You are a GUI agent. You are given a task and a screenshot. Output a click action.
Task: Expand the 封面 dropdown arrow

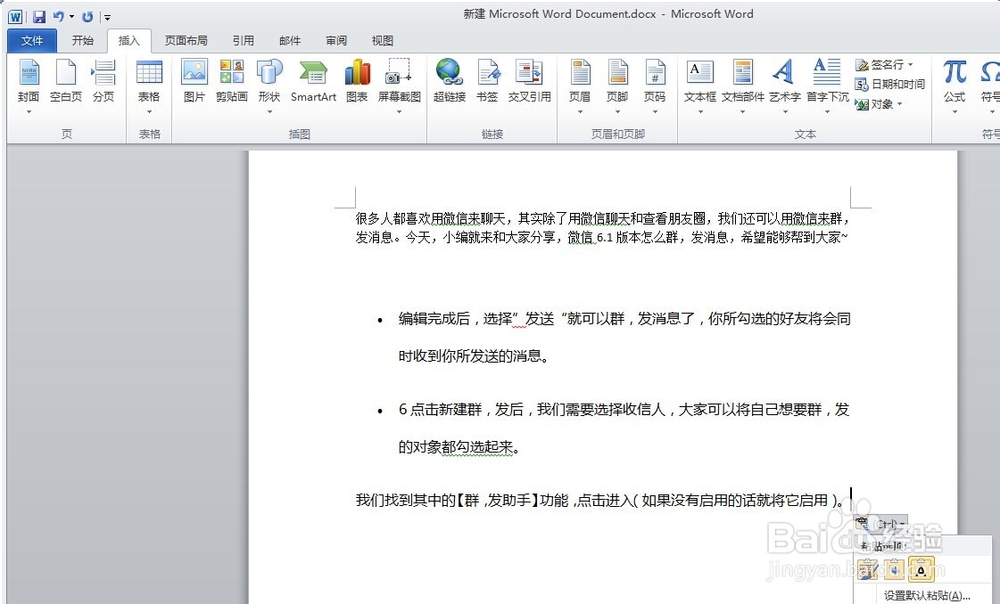[29, 112]
